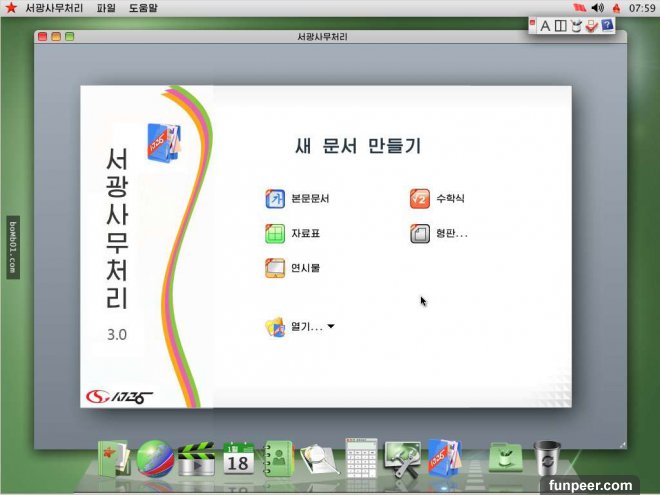This screenshot has height=495, width=660.
Task: Click the red star system menu
Action: pyautogui.click(x=10, y=8)
